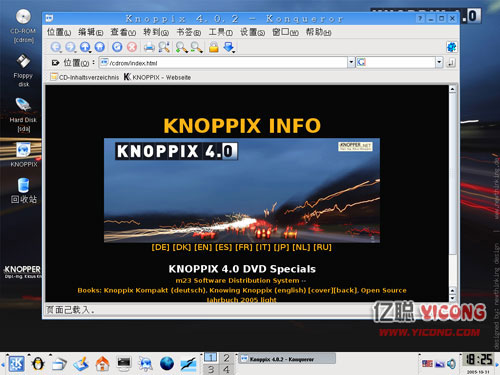Click the [FR] language link

(x=244, y=247)
